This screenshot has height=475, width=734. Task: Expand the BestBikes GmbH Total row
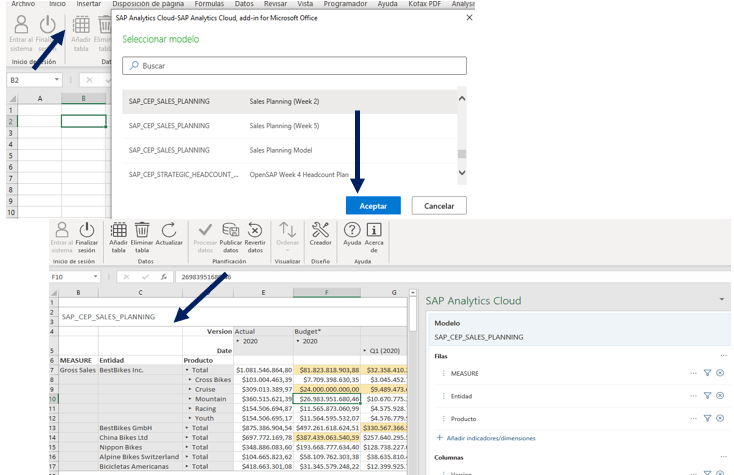(x=187, y=428)
